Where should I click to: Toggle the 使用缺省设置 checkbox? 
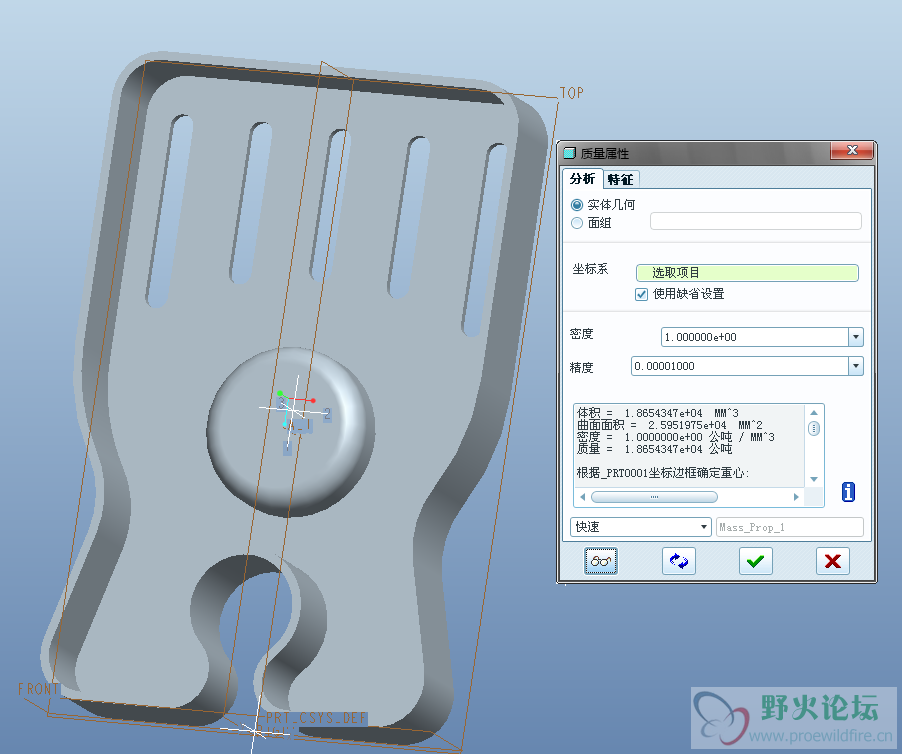641,294
